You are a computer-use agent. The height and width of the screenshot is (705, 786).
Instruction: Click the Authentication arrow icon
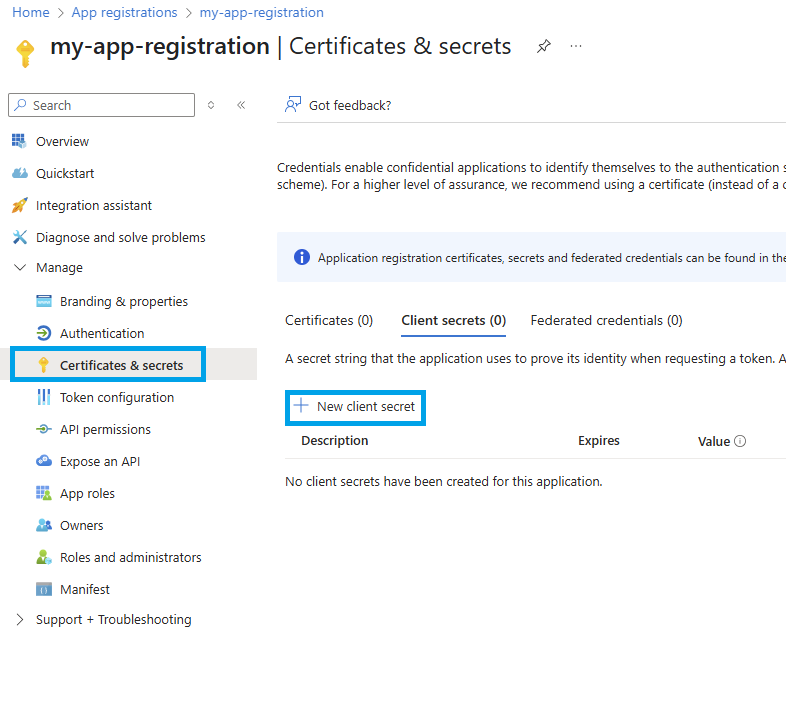tap(44, 333)
